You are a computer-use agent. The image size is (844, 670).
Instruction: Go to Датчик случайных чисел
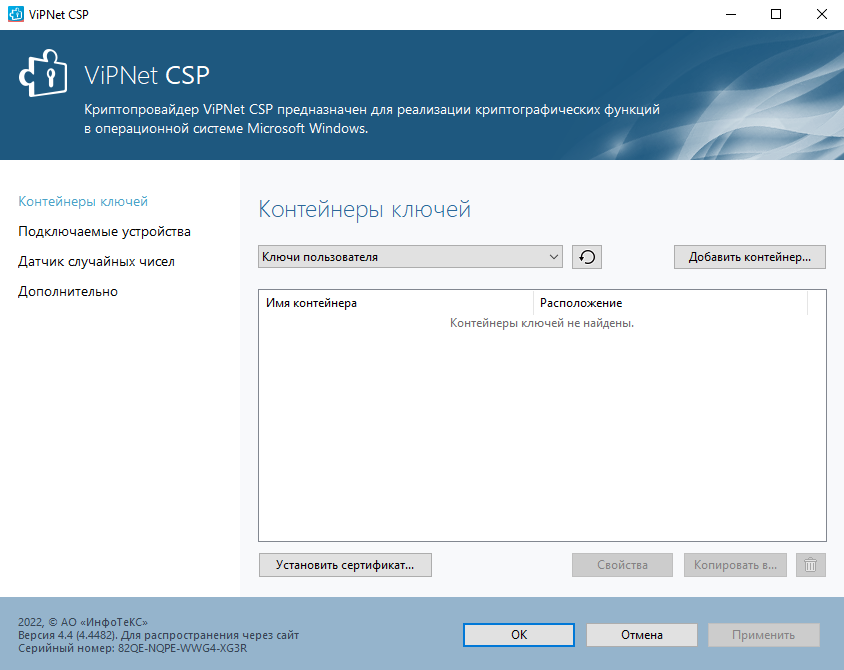[96, 262]
